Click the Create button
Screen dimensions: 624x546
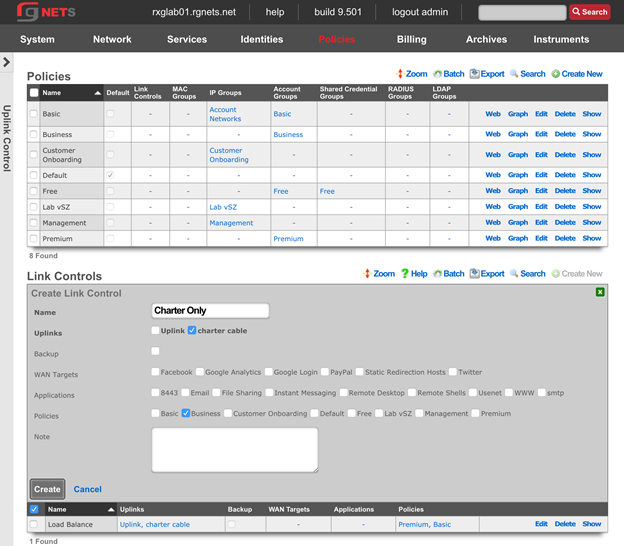coord(47,489)
